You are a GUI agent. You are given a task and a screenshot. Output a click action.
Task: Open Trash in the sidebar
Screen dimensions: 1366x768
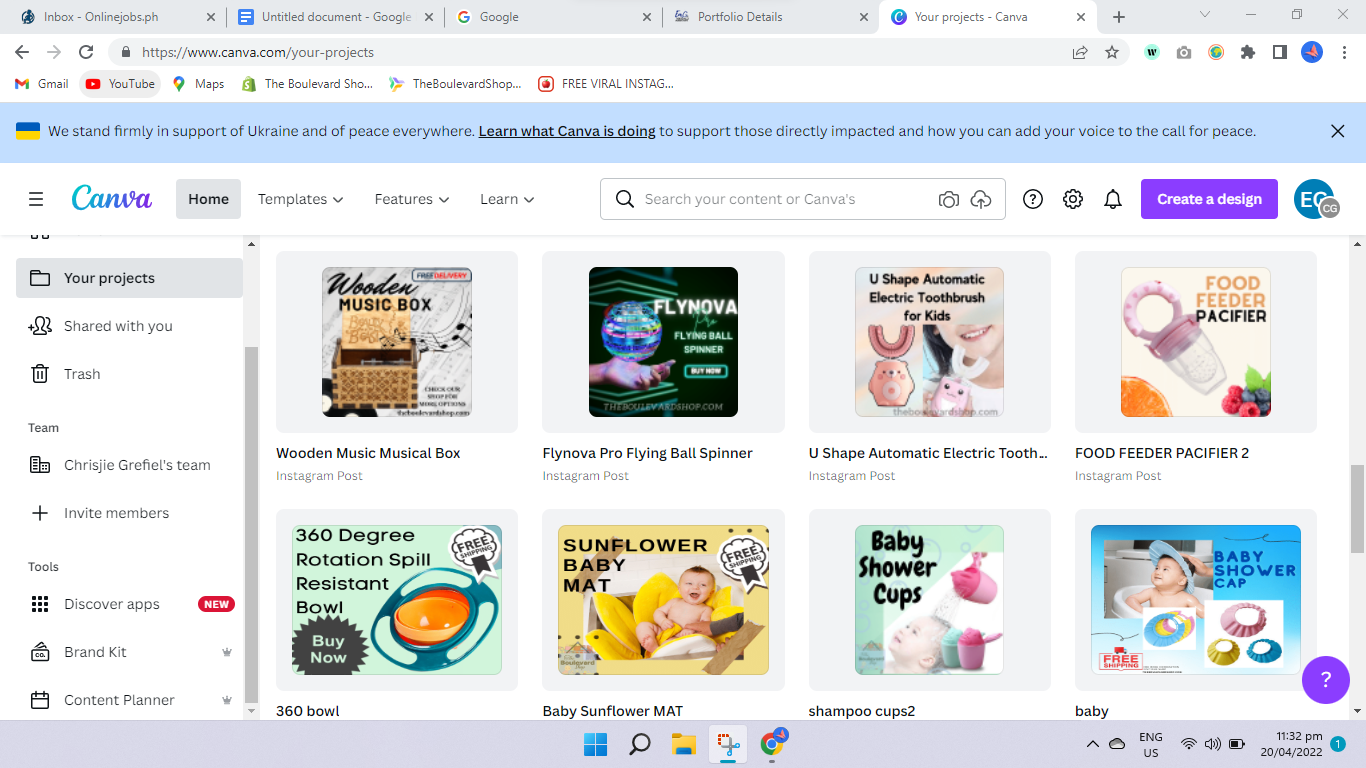point(129,374)
